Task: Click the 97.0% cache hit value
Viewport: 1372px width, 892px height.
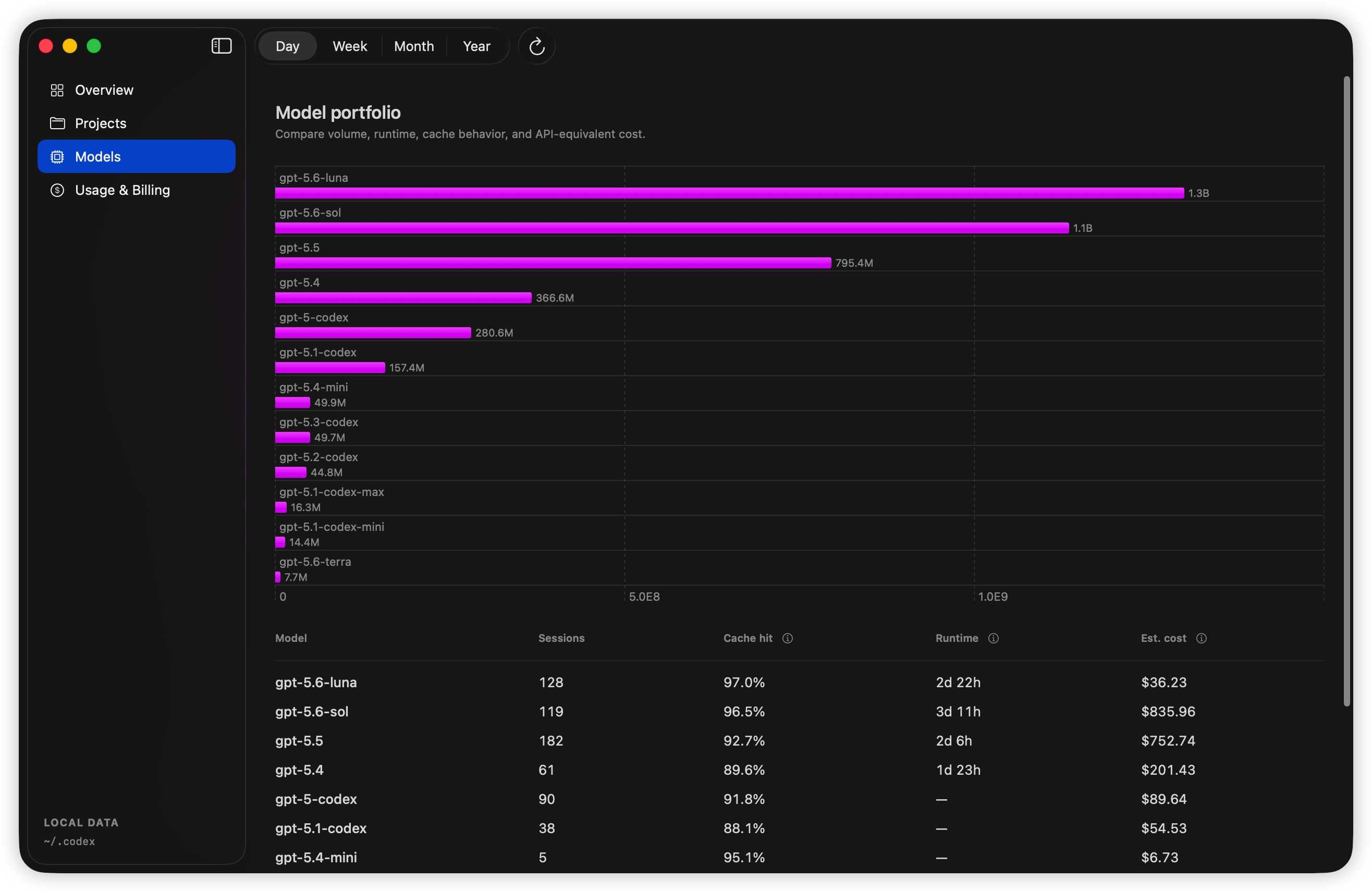Action: point(744,682)
